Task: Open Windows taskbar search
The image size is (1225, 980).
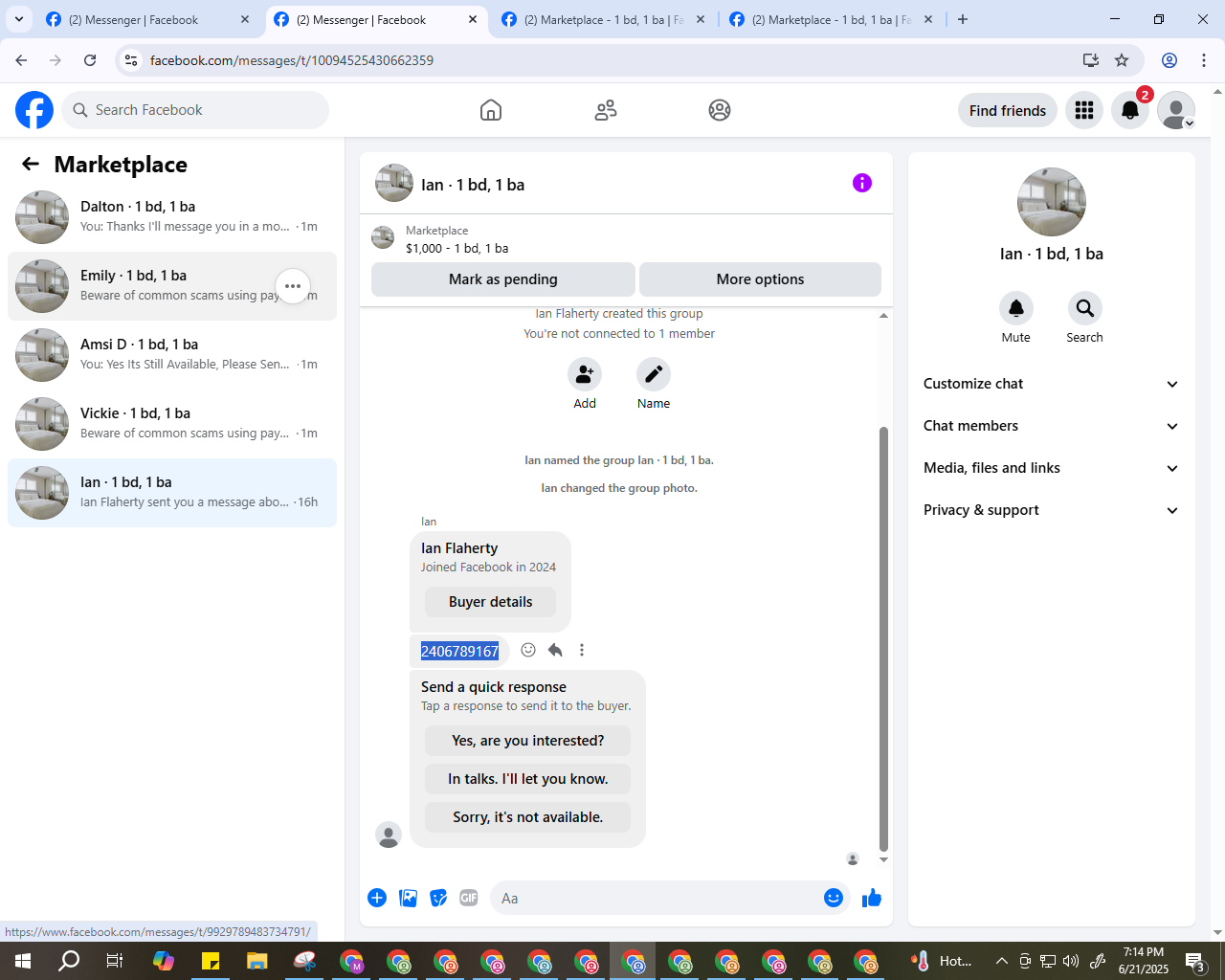Action: point(69,961)
